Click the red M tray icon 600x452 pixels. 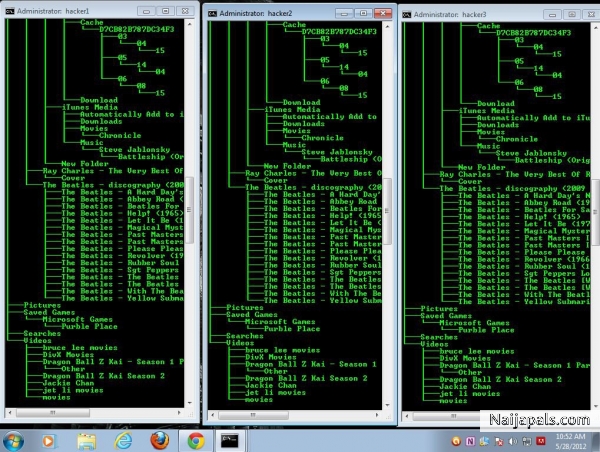click(541, 441)
